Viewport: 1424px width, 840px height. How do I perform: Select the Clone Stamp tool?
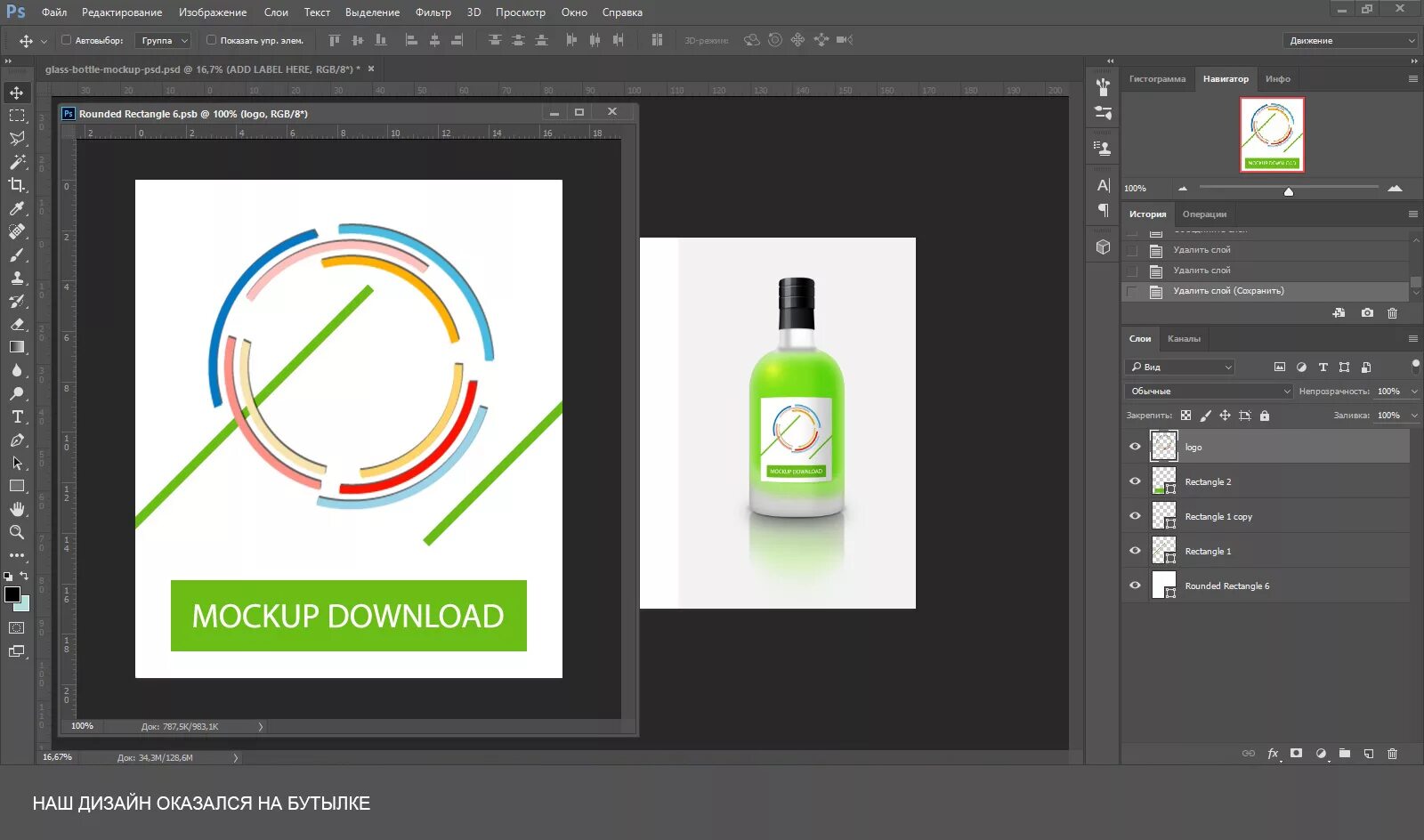[x=17, y=278]
